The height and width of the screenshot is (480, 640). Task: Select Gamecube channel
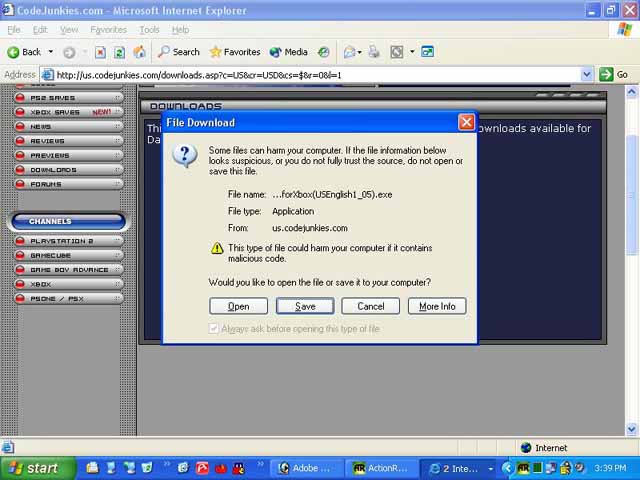point(69,256)
